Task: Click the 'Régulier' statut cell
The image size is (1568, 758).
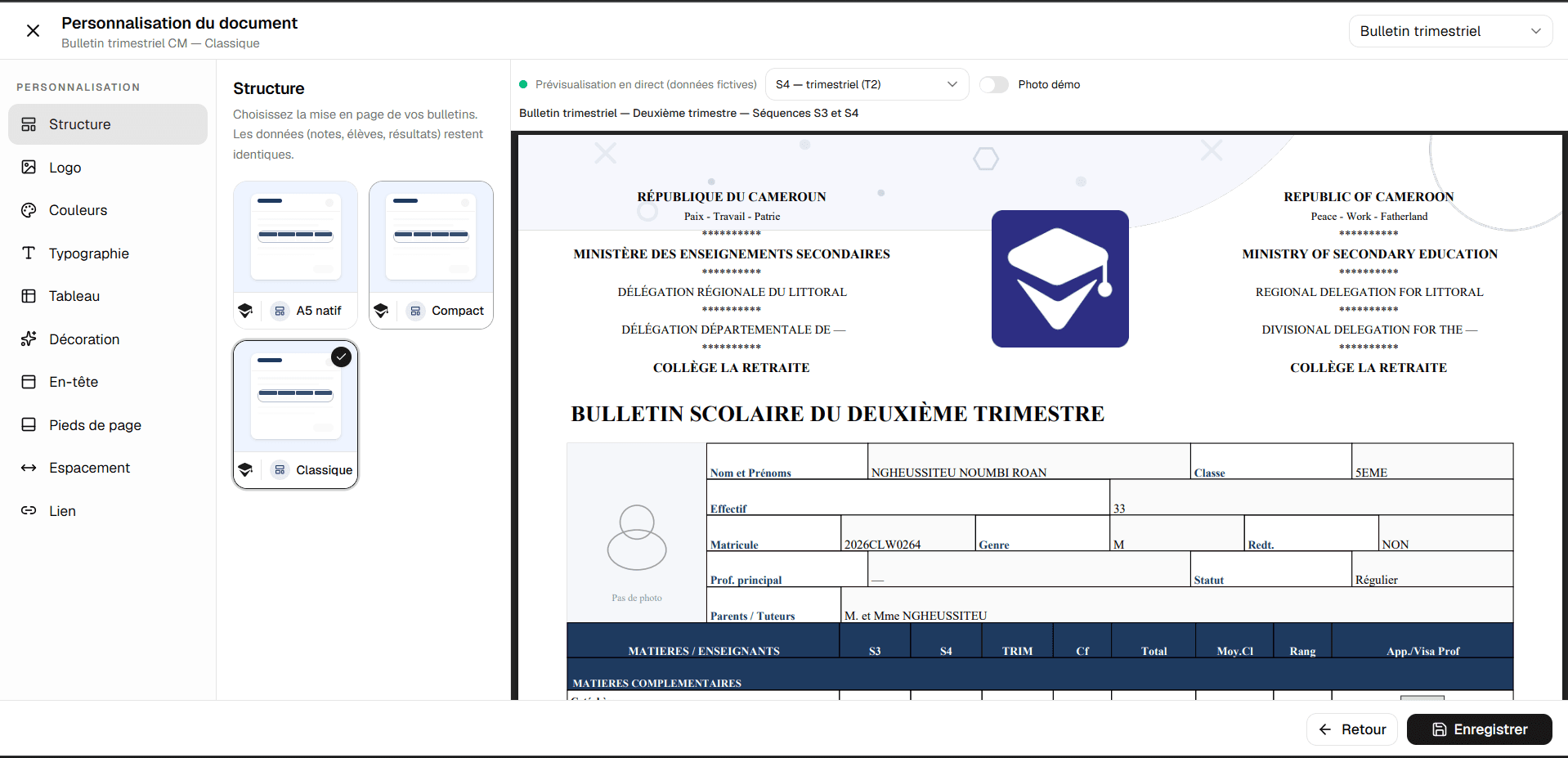Action: pos(1432,569)
